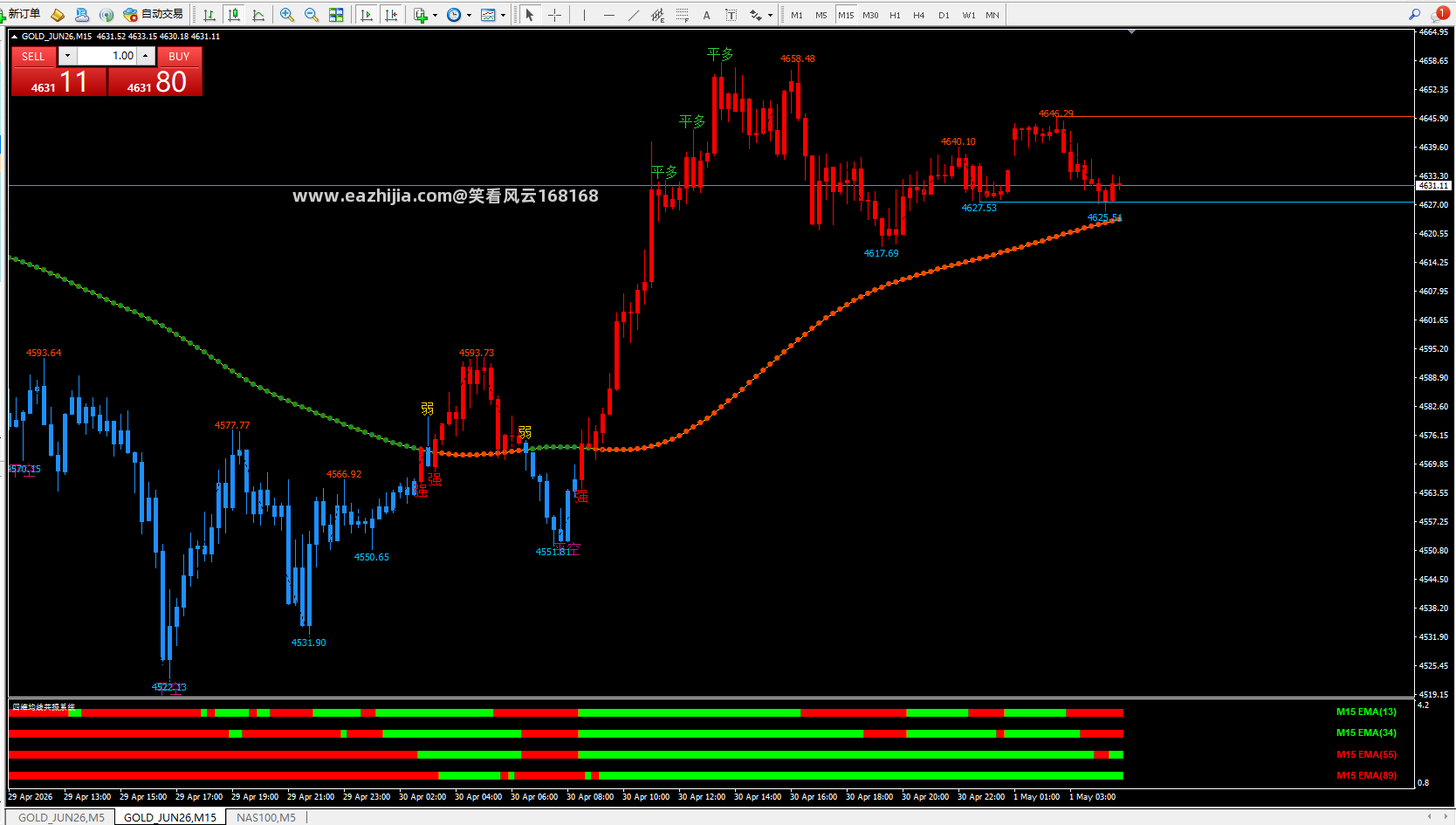Open the notifications icon with badge

click(1439, 14)
